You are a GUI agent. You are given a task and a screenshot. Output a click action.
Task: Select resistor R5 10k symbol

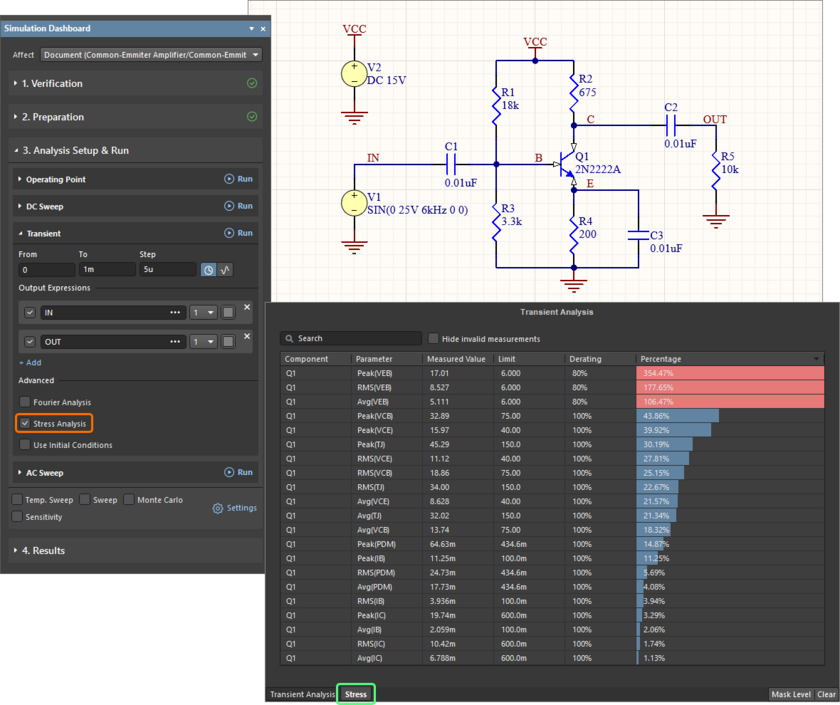[x=716, y=170]
